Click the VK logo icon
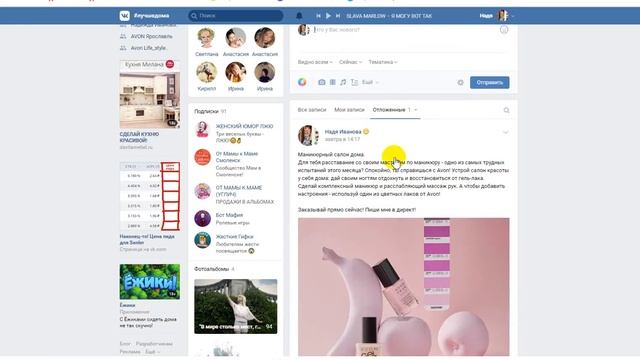This screenshot has width=640, height=360. [124, 16]
